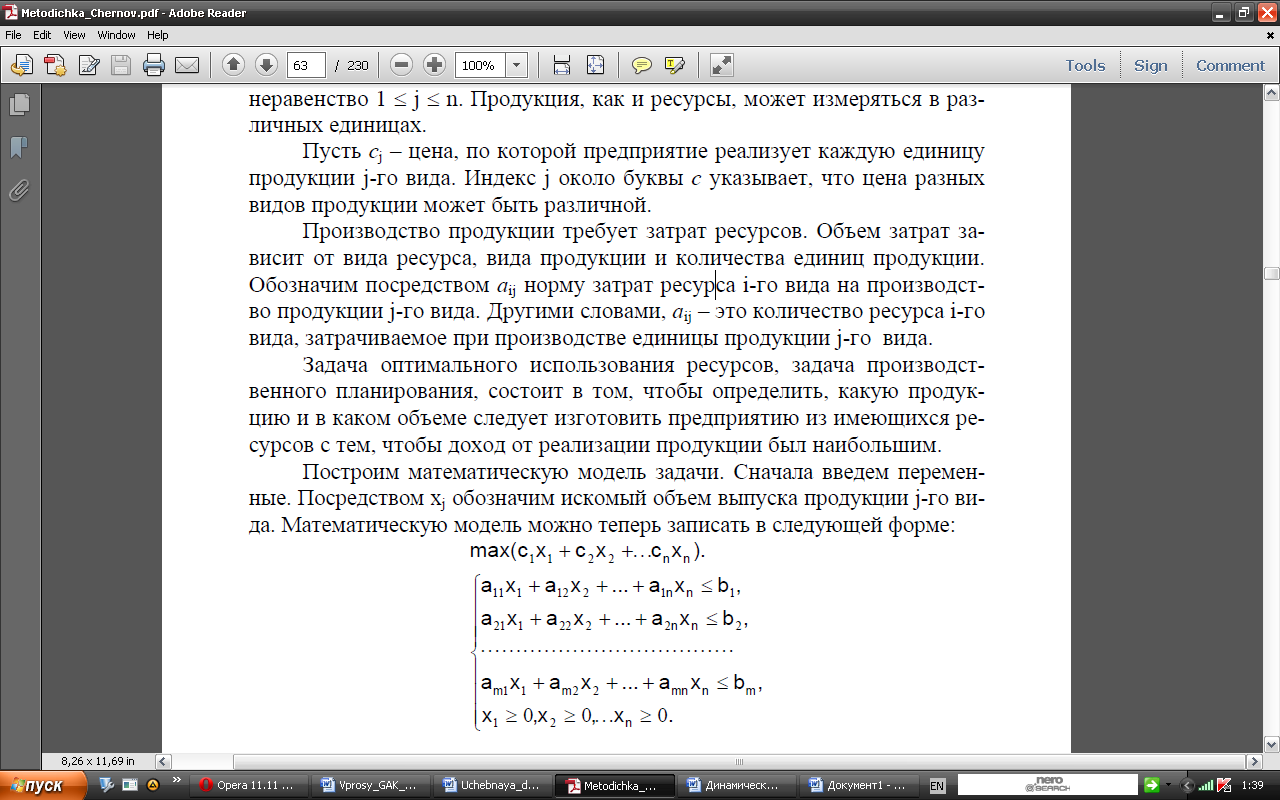Viewport: 1280px width, 800px height.
Task: Click the Email (envelope) icon
Action: coord(187,65)
